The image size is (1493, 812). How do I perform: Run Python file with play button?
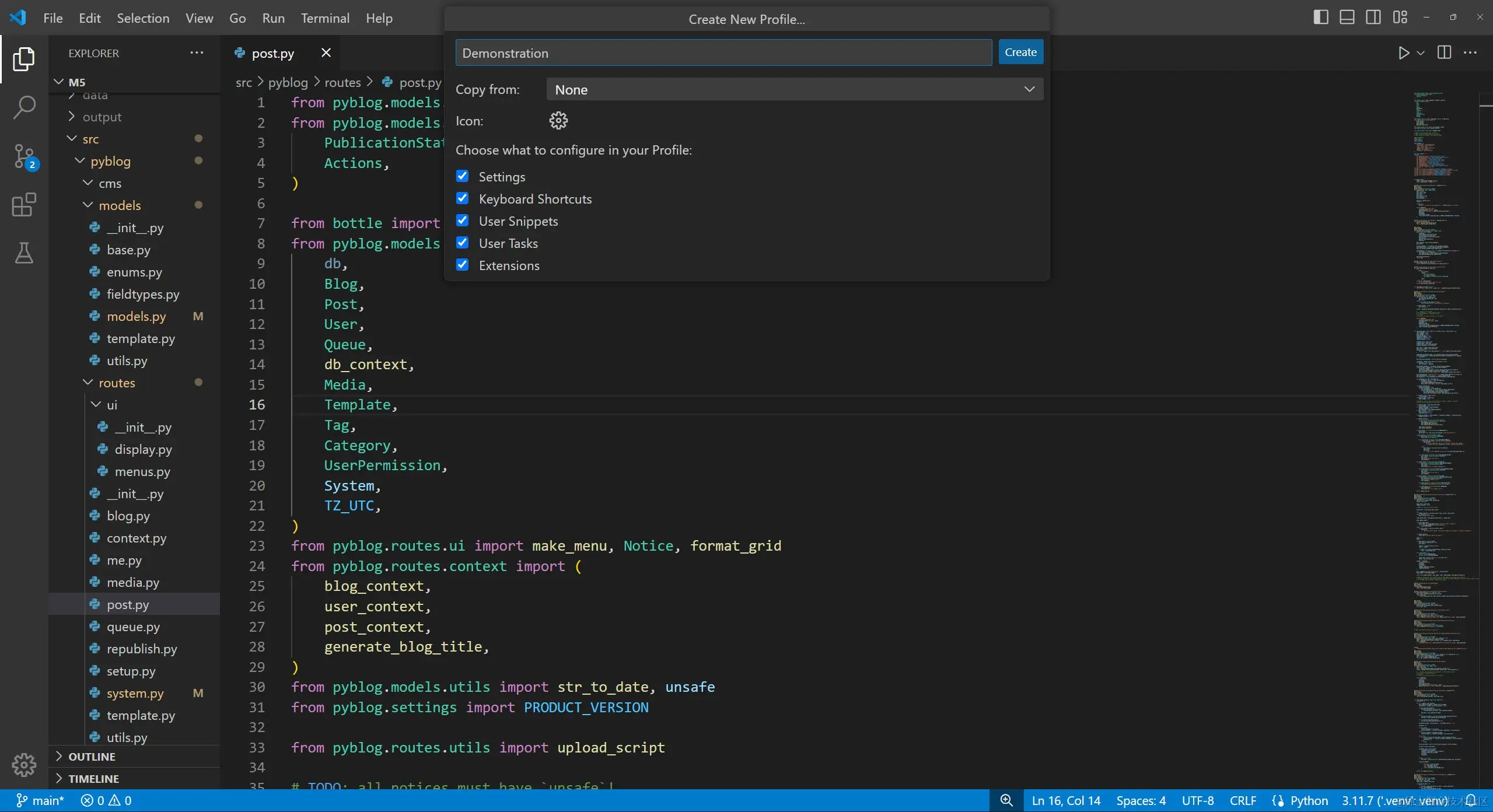[1403, 53]
